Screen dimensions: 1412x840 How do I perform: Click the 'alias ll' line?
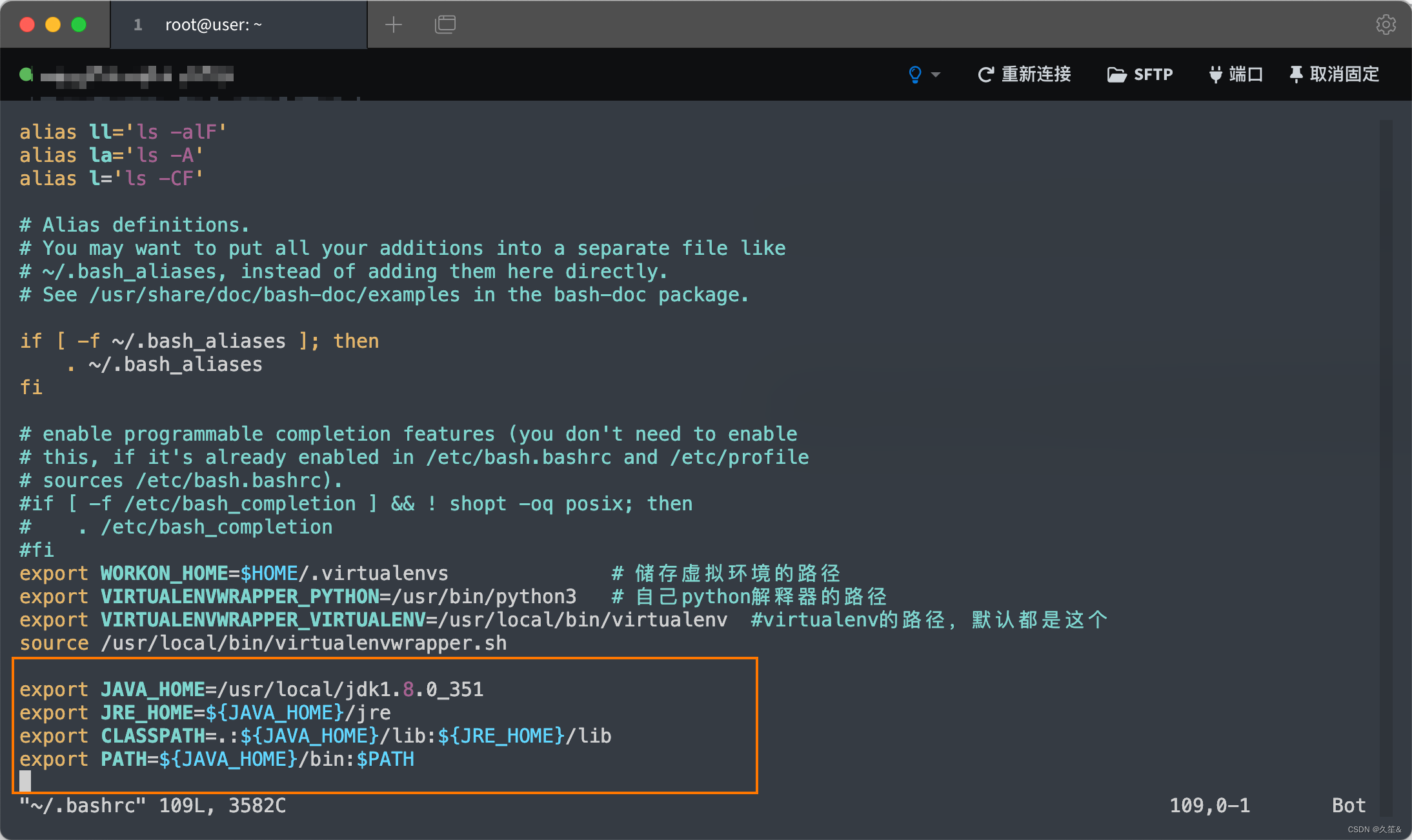tap(123, 132)
